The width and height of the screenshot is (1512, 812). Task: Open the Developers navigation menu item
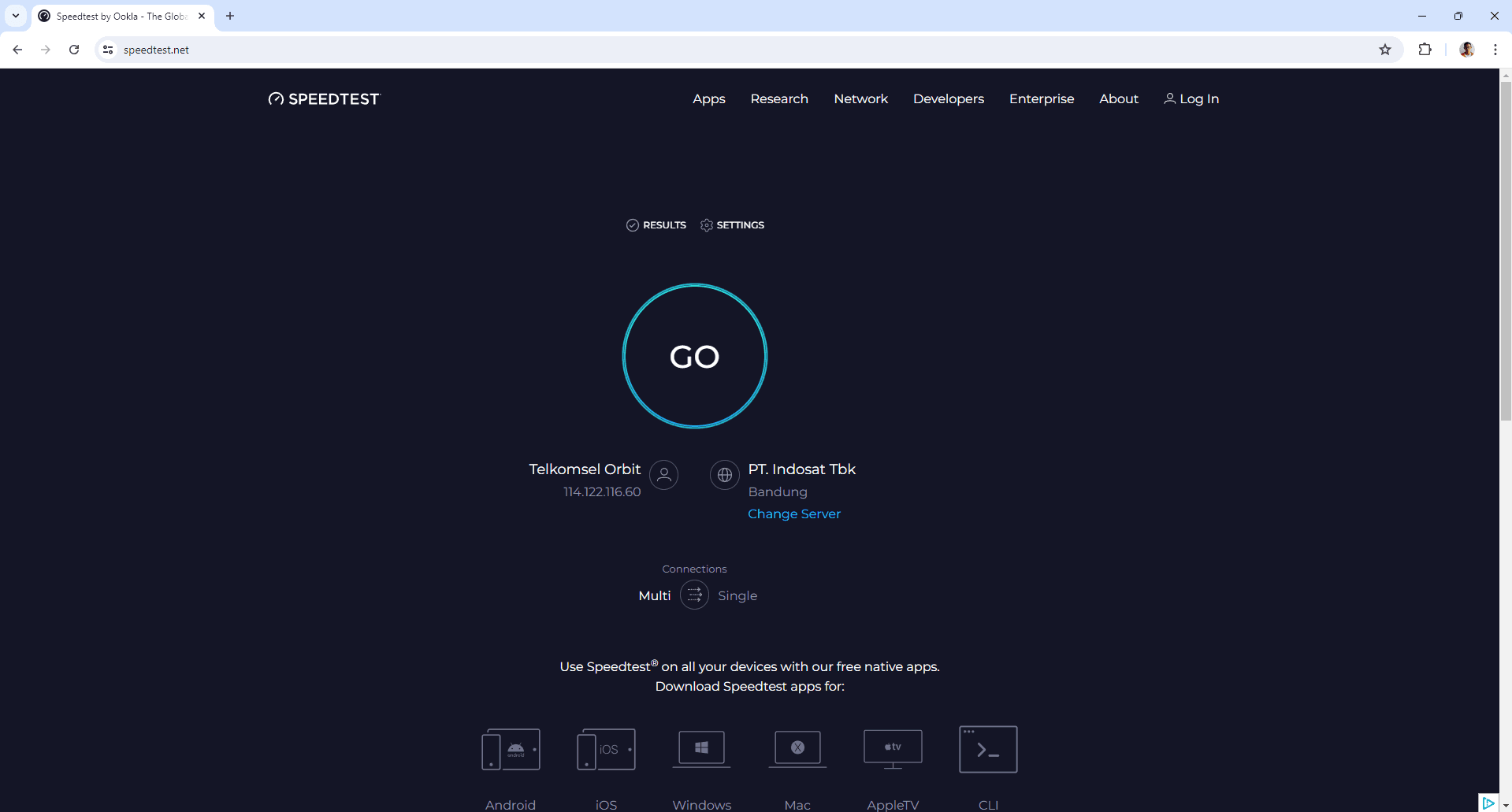[948, 99]
